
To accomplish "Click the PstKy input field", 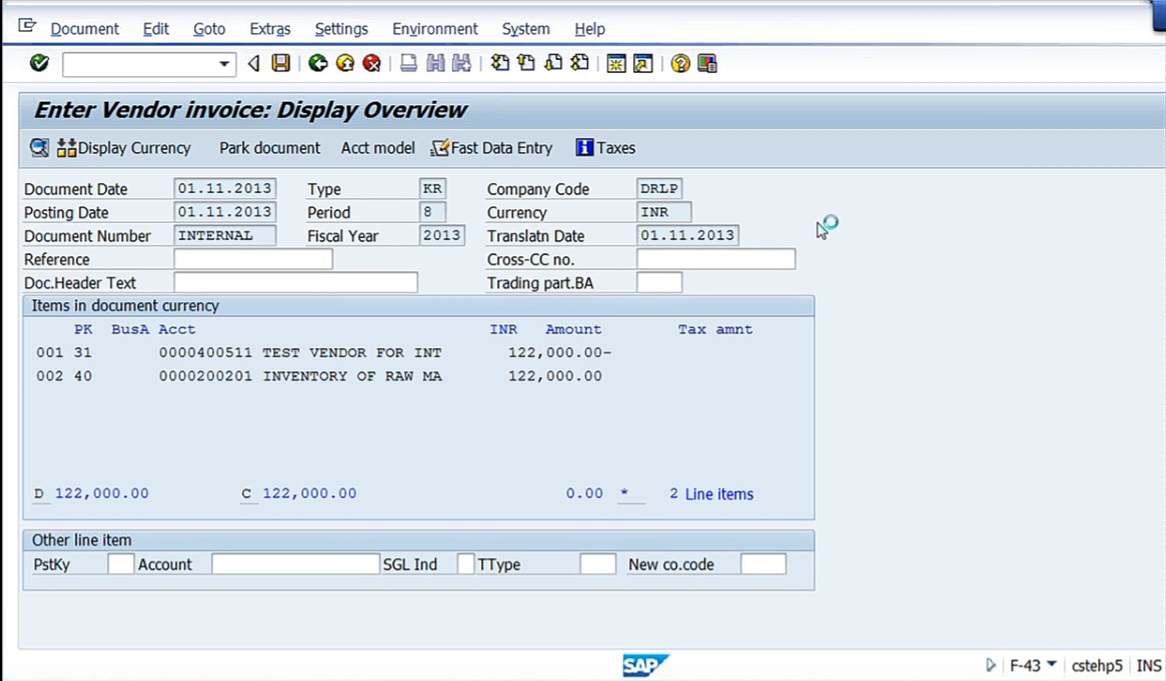I will tap(120, 564).
